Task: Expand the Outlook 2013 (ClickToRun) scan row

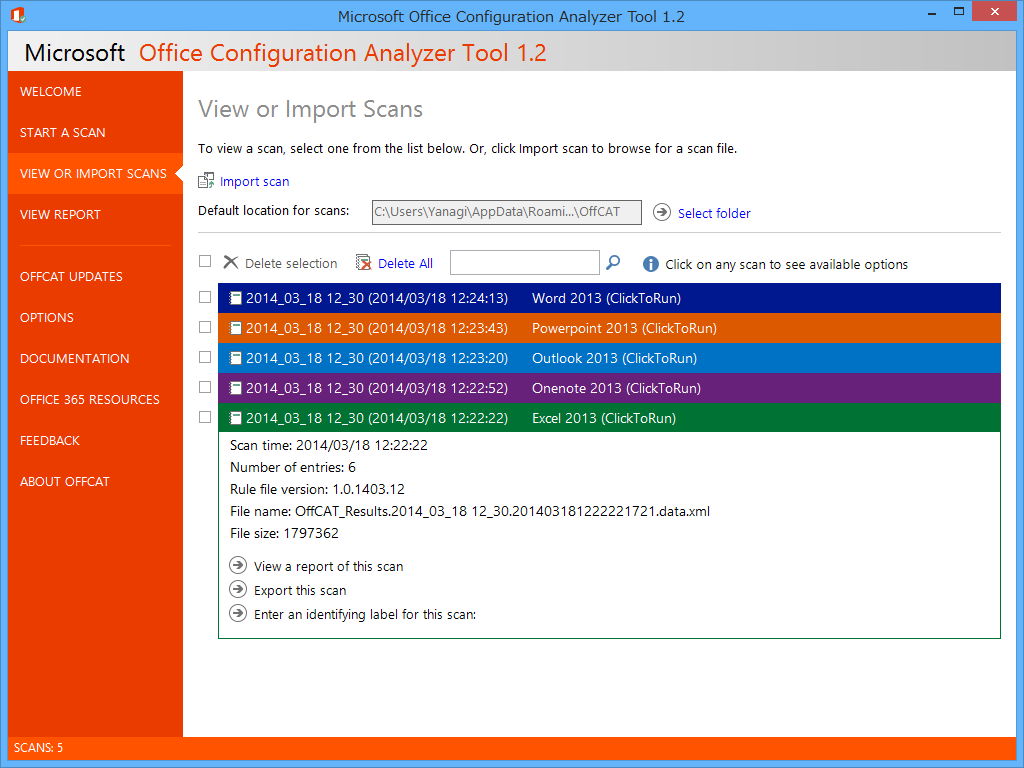Action: coord(609,358)
